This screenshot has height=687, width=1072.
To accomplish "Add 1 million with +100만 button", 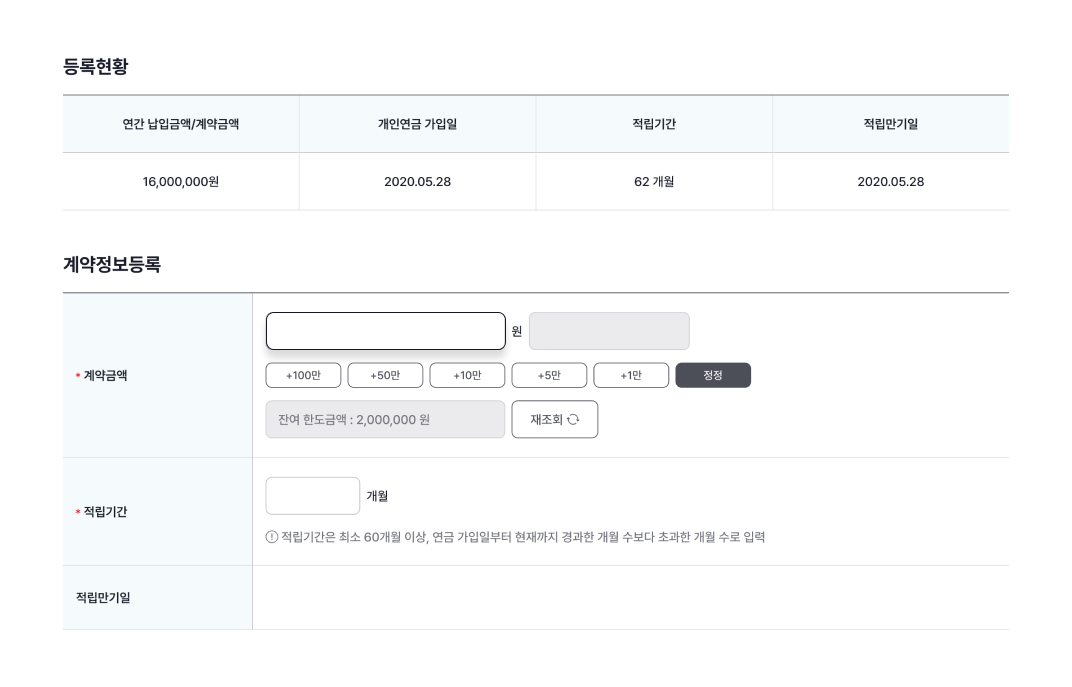I will click(x=303, y=375).
